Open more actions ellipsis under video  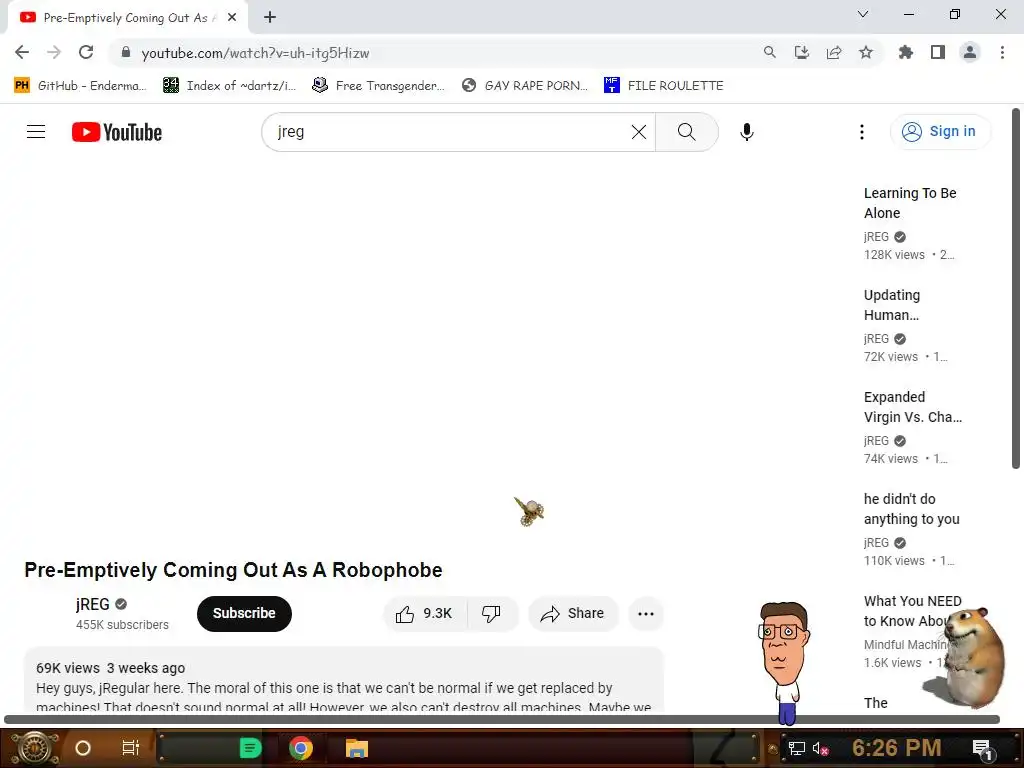click(645, 614)
